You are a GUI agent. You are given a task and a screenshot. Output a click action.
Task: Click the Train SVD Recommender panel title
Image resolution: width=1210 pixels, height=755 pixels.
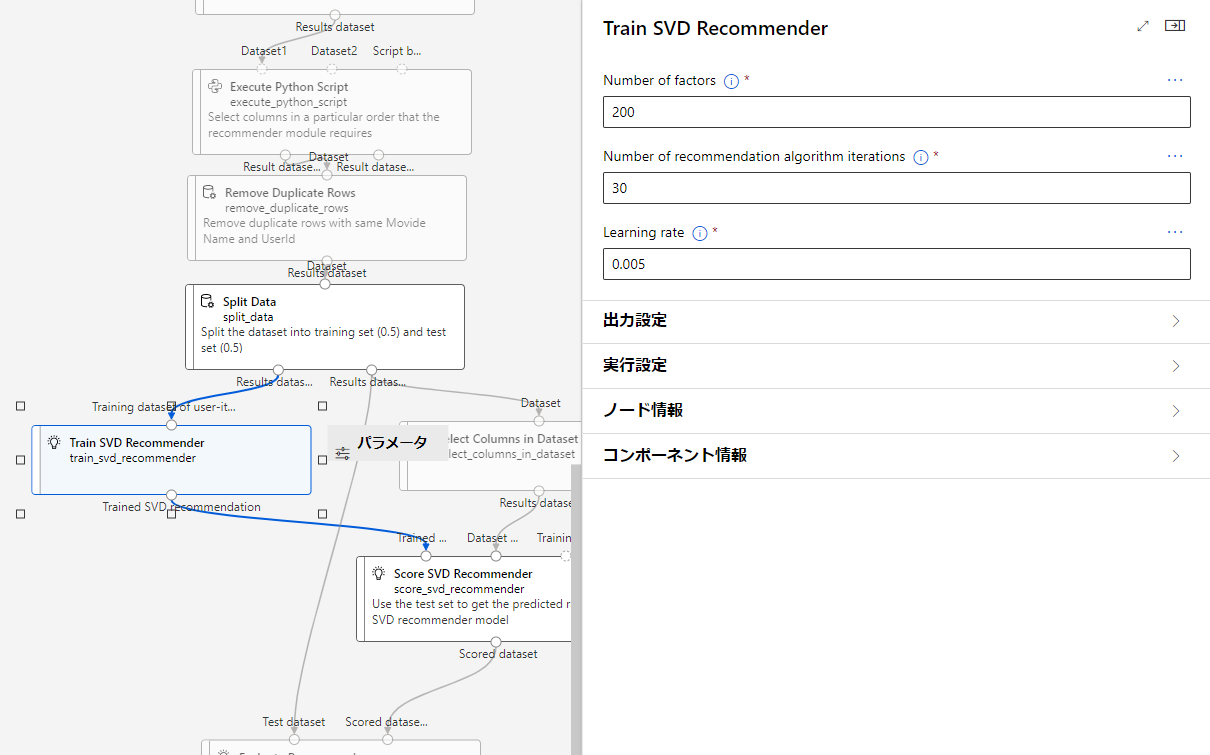tap(716, 28)
